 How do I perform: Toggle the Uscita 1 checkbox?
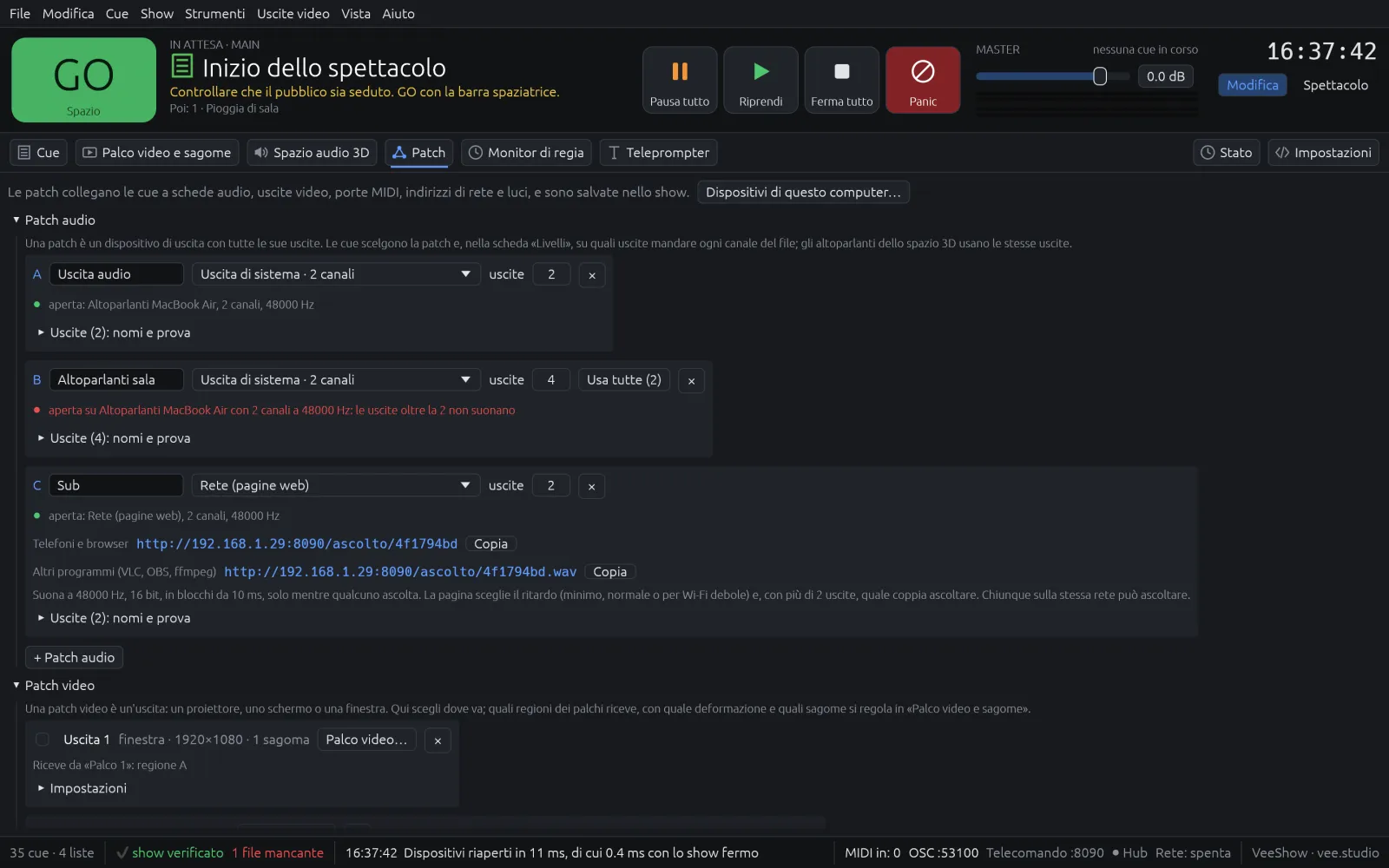(x=42, y=740)
